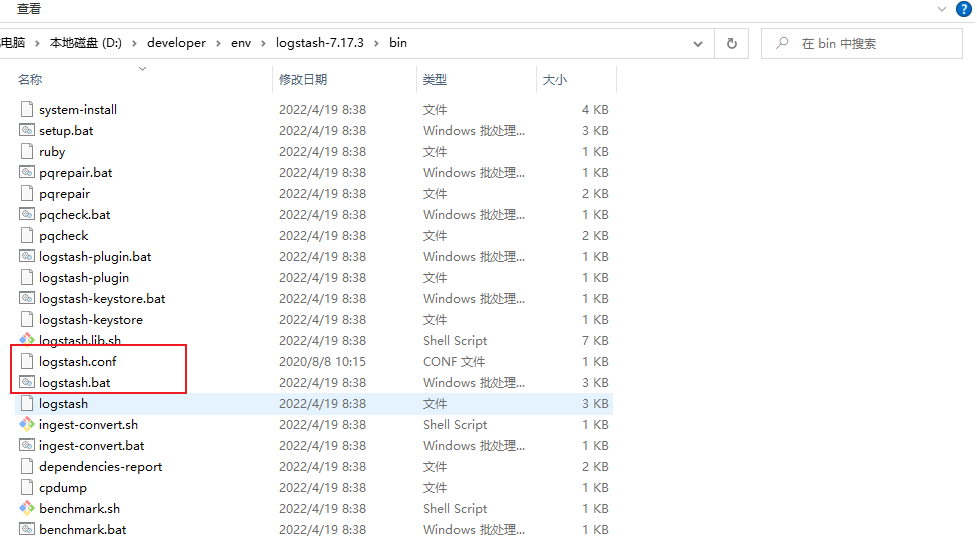This screenshot has width=977, height=546.
Task: Click the ingest-convert.sh script icon
Action: click(27, 424)
